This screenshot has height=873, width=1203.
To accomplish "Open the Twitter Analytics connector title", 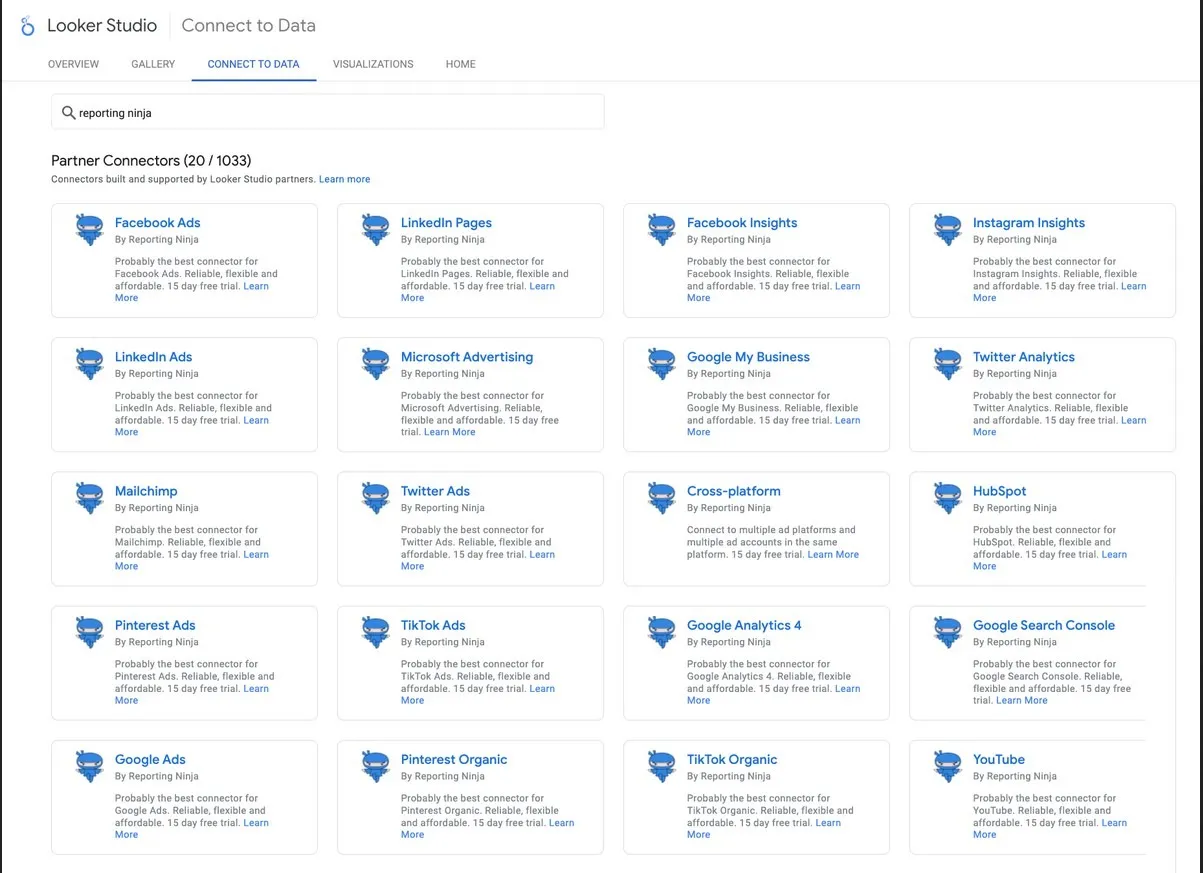I will pos(1024,357).
